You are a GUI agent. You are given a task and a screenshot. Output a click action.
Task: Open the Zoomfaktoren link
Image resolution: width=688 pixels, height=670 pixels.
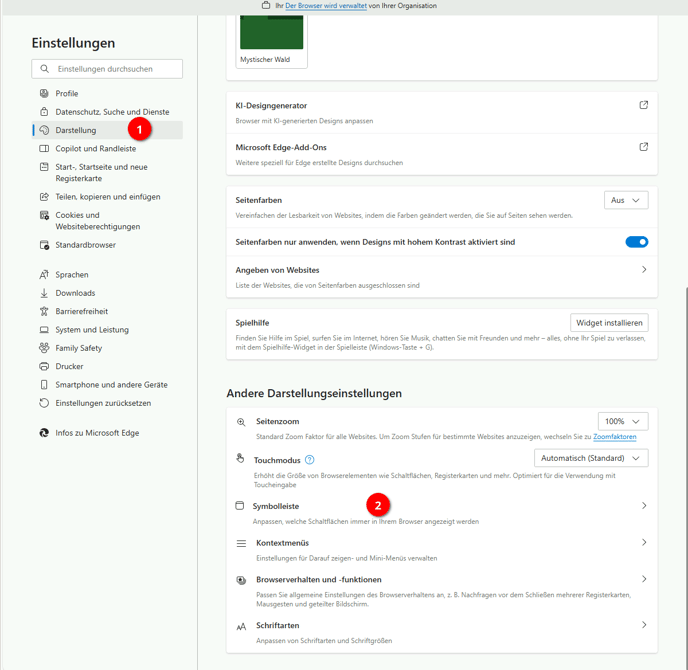pyautogui.click(x=614, y=437)
